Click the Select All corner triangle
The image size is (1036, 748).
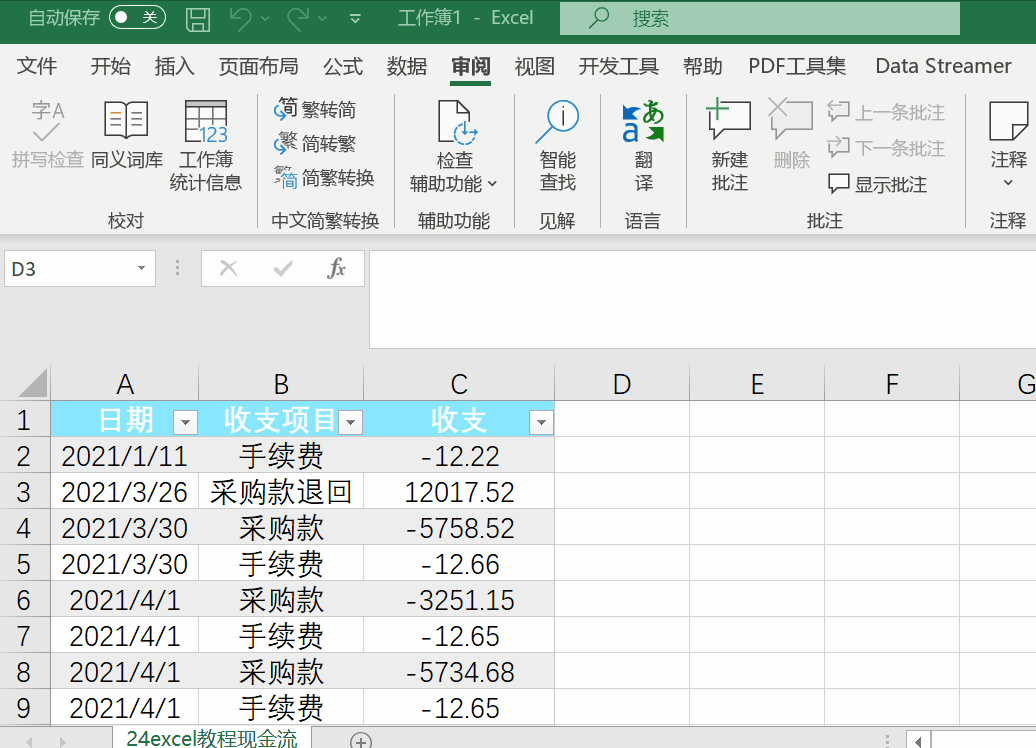tap(32, 383)
